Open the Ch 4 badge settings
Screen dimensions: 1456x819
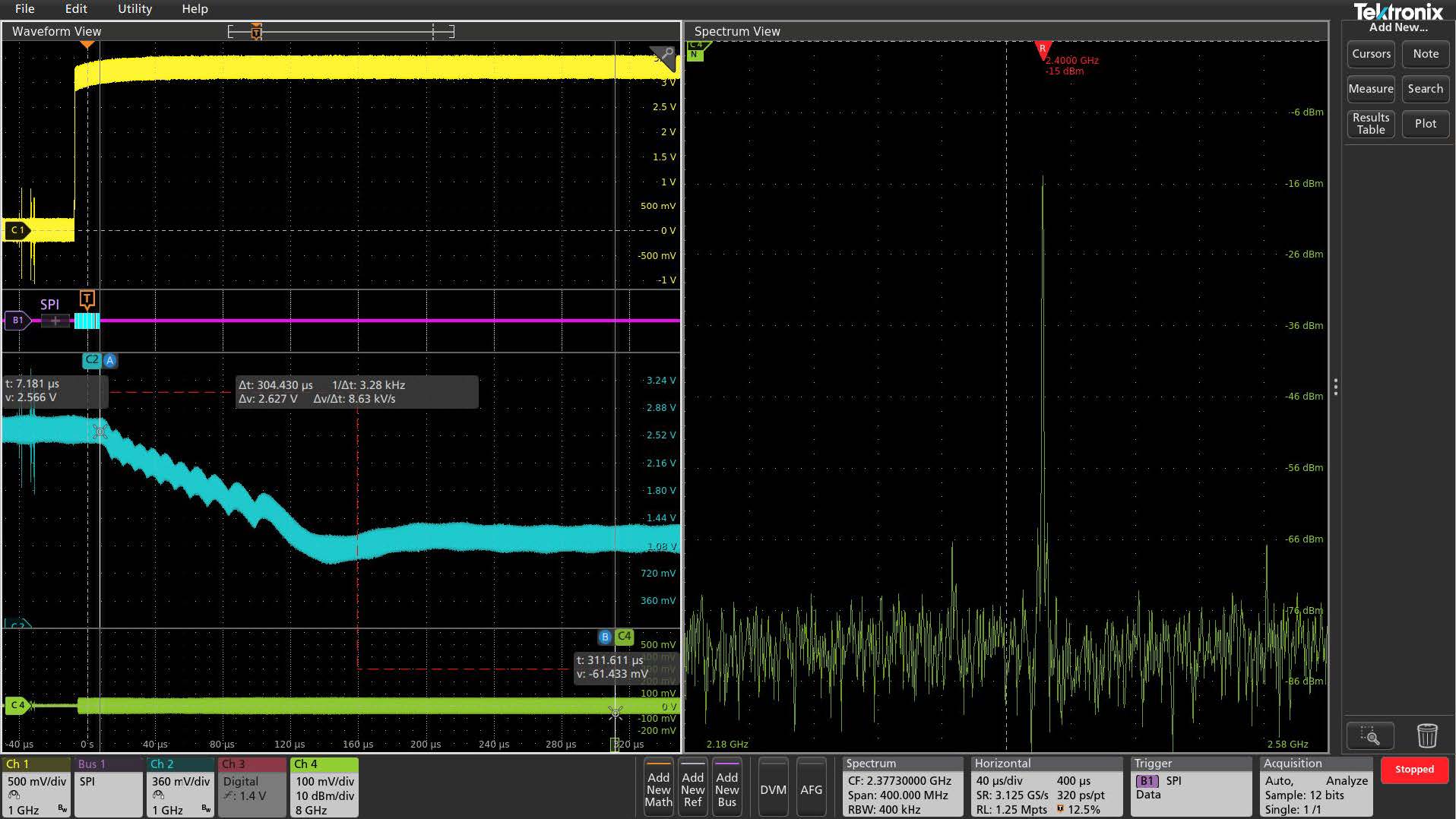324,787
